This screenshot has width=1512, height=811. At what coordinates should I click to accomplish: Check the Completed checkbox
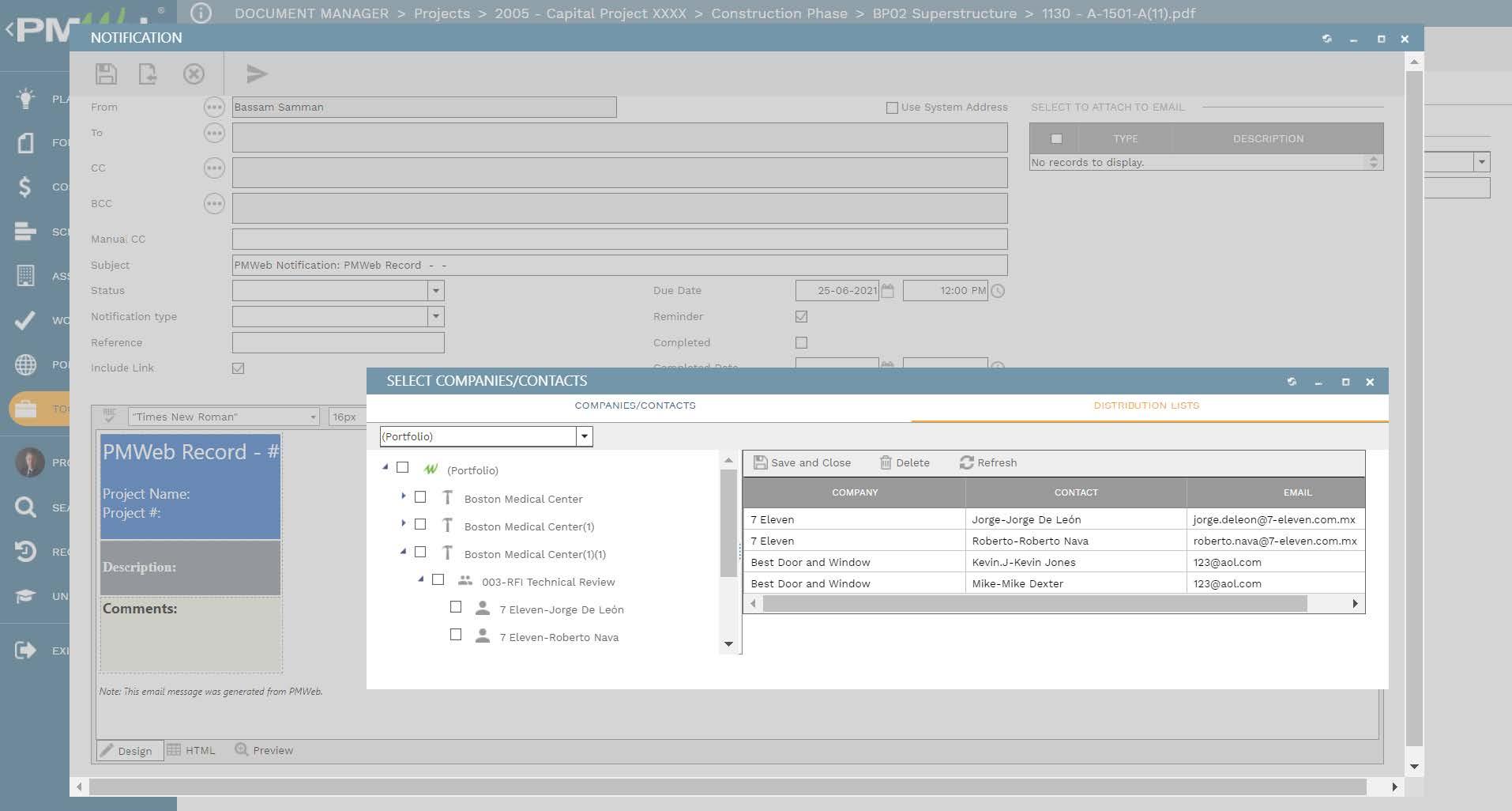[801, 342]
